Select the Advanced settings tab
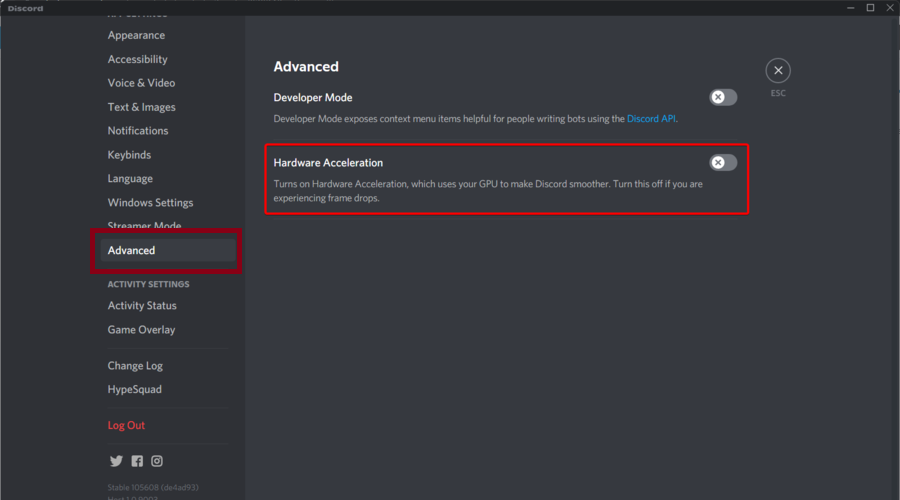The height and width of the screenshot is (500, 900). (131, 250)
